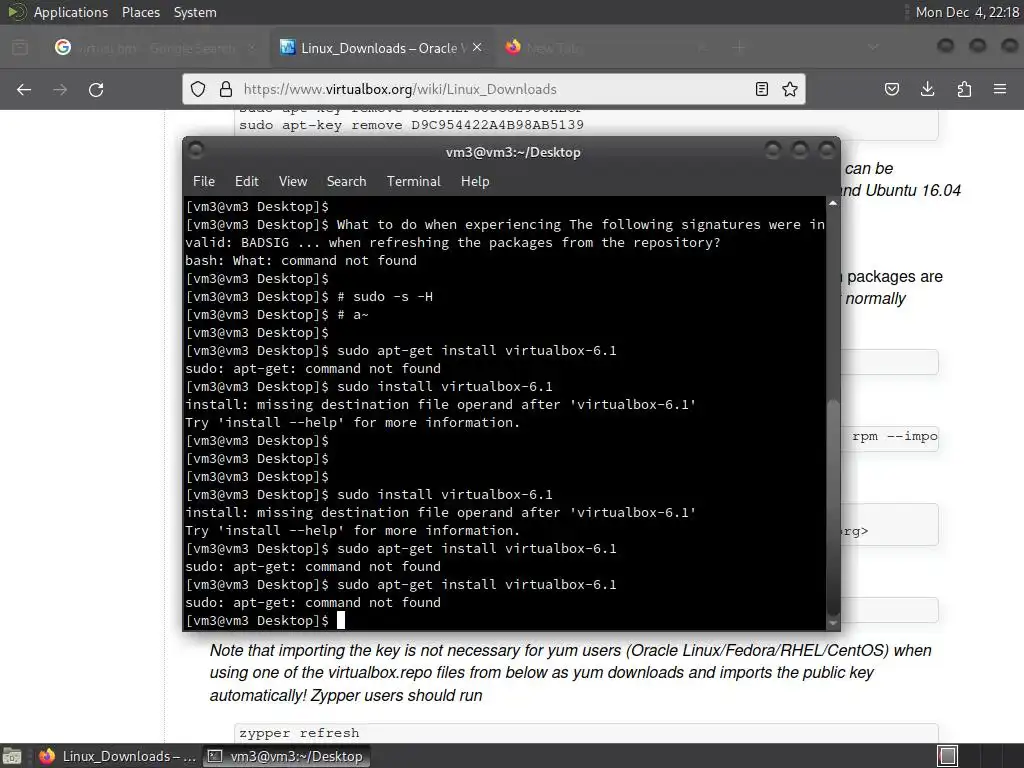Click the clock showing Mon Dec 4, 22:18

point(967,12)
